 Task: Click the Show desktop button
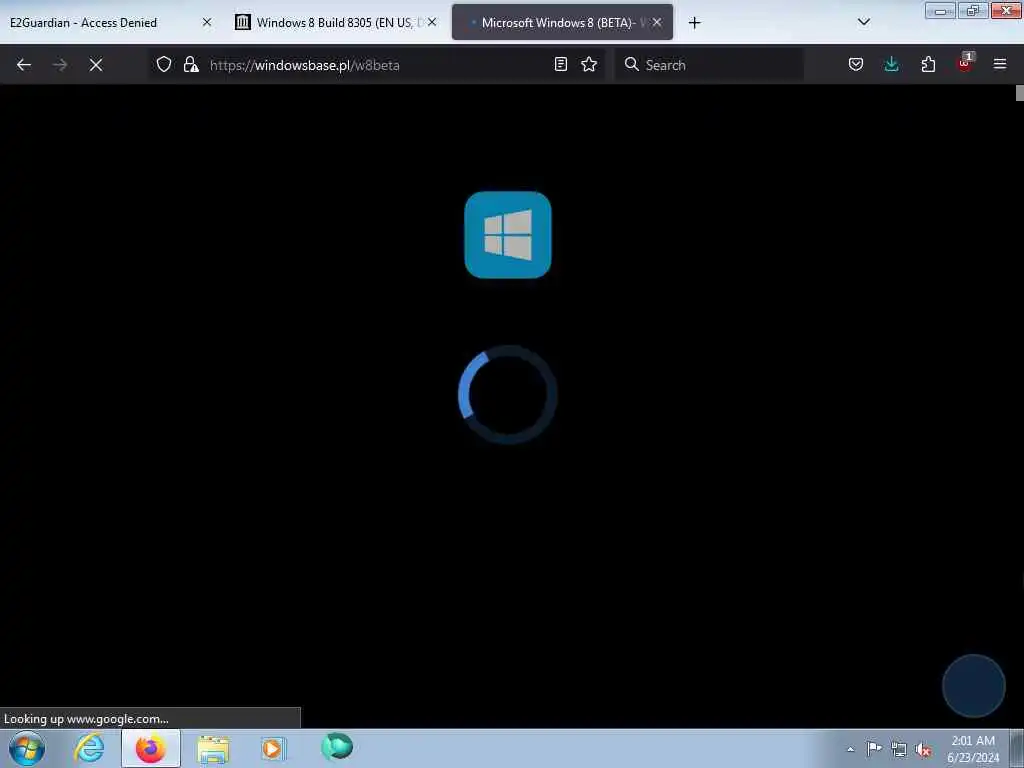[1018, 748]
